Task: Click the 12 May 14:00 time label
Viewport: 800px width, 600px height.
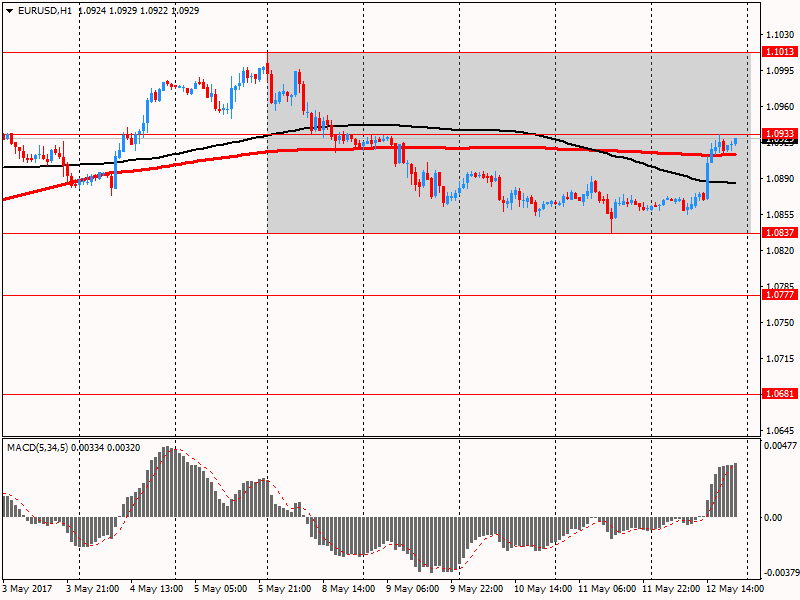Action: click(735, 589)
